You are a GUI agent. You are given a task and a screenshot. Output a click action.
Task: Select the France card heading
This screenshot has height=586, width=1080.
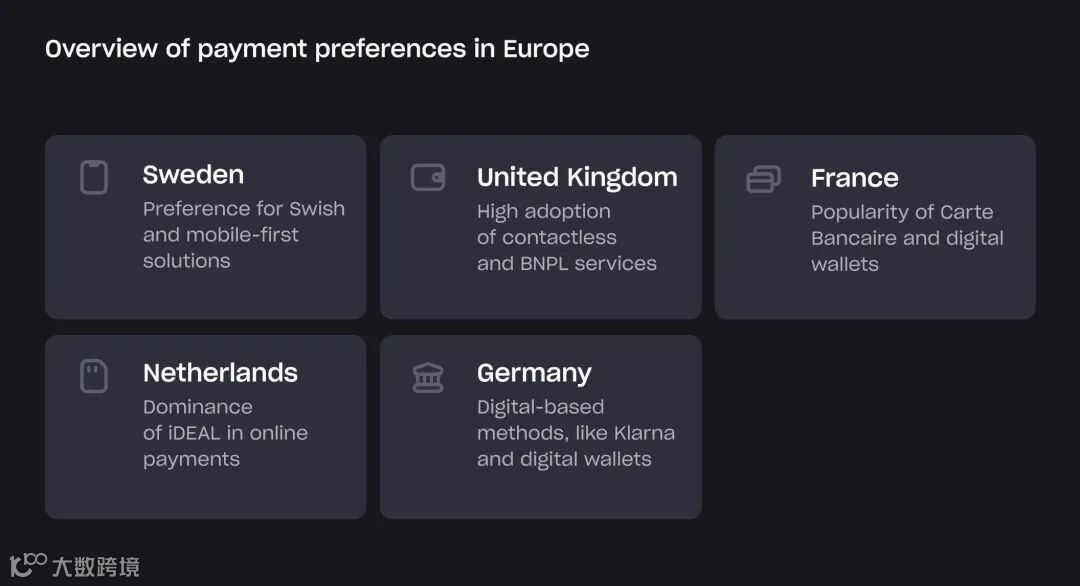[854, 178]
